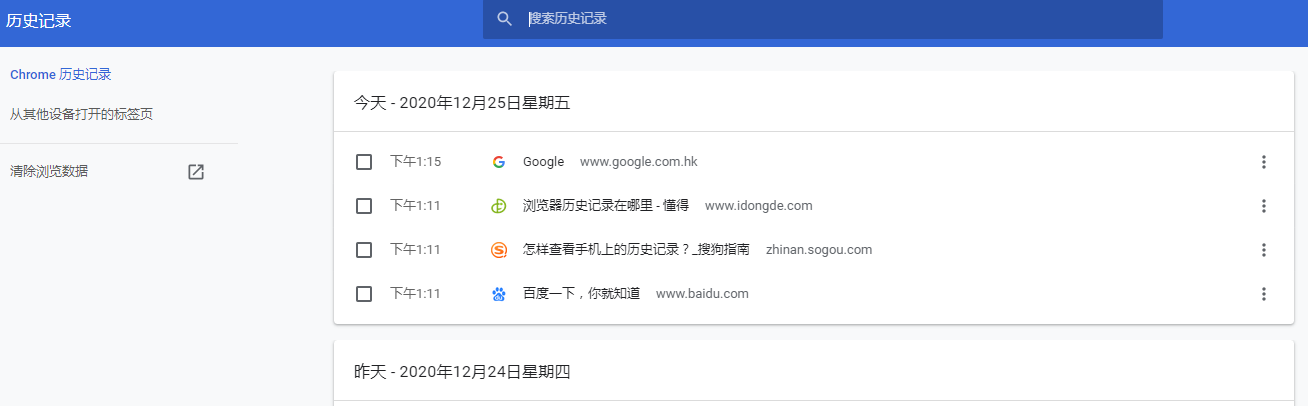The image size is (1308, 406).
Task: Open the 怎样查看手机上的历史记录 history link
Action: tap(636, 250)
